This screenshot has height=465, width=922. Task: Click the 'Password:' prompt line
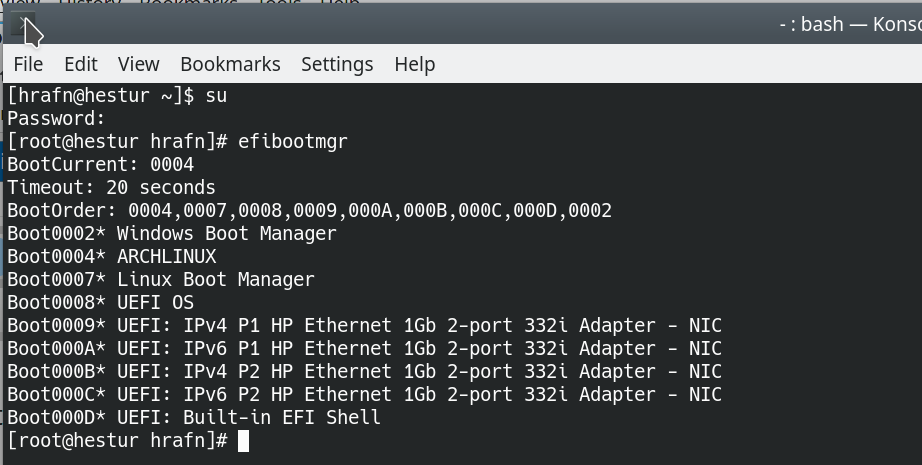[x=56, y=118]
